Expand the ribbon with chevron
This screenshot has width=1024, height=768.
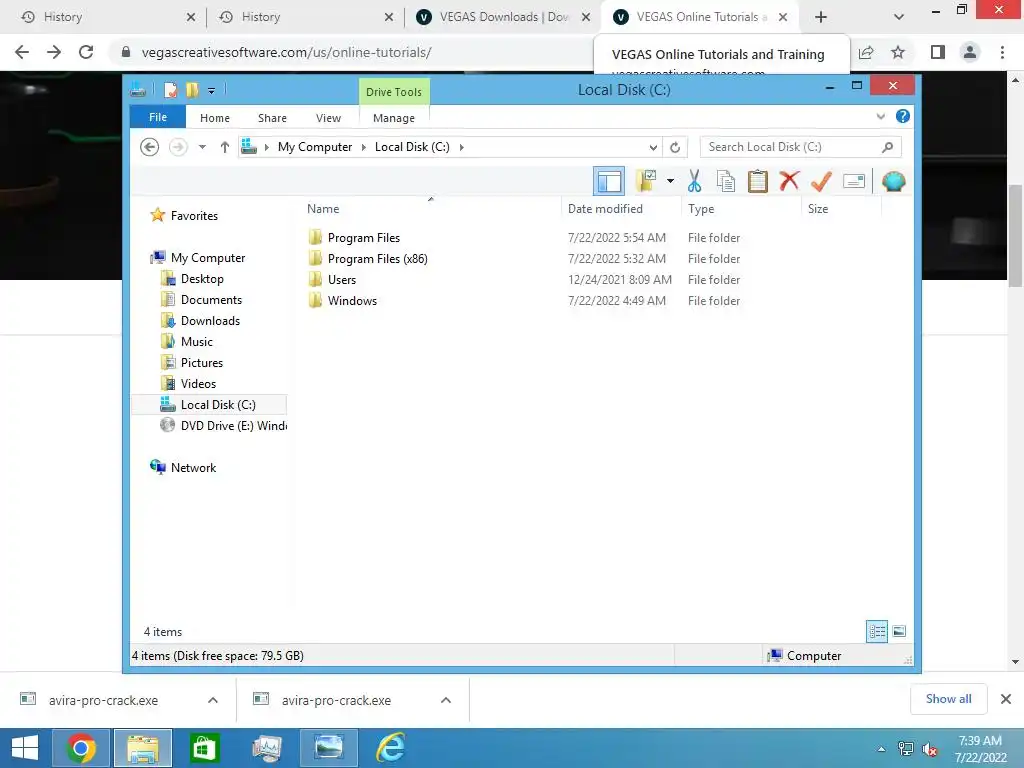(x=880, y=116)
